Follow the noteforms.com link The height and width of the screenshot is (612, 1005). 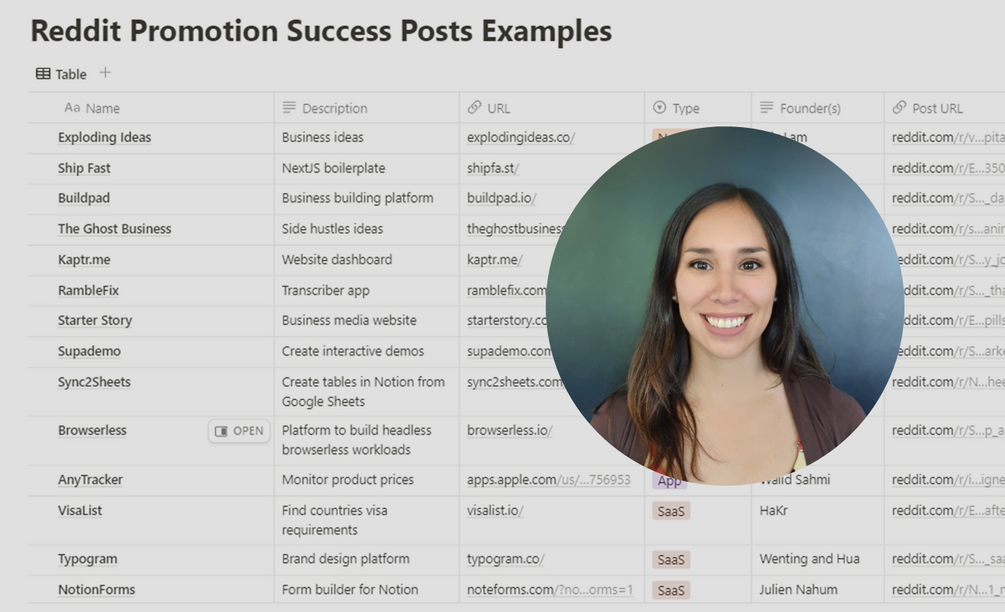click(550, 590)
